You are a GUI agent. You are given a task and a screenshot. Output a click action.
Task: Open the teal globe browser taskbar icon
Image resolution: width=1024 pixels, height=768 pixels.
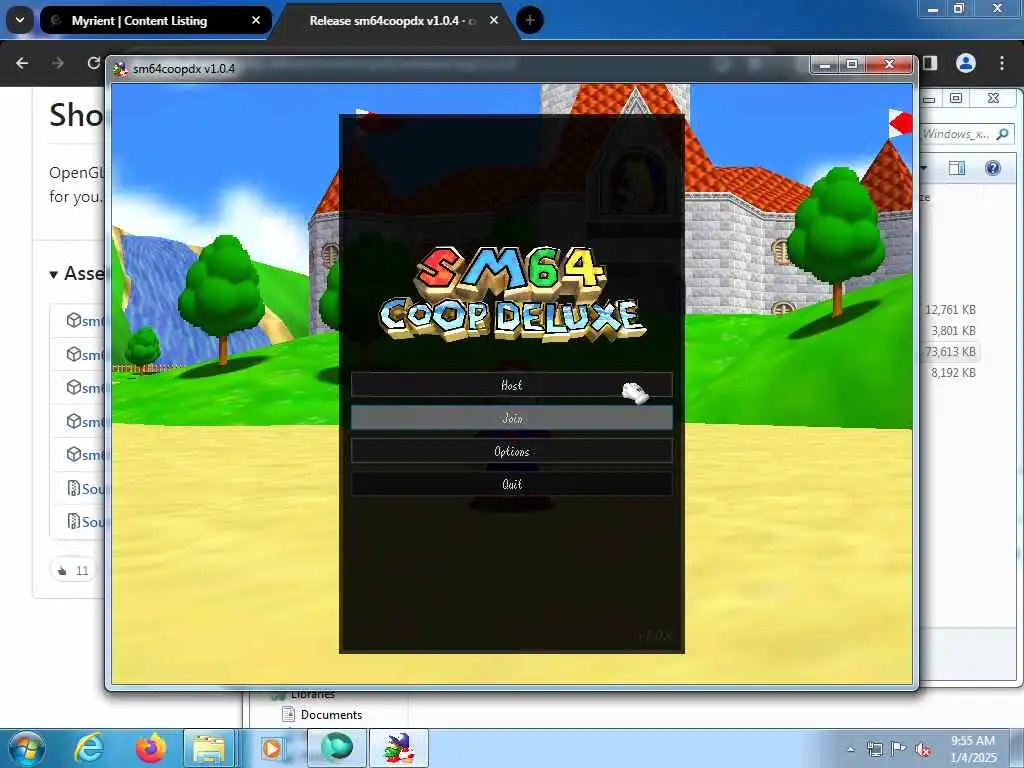[336, 748]
